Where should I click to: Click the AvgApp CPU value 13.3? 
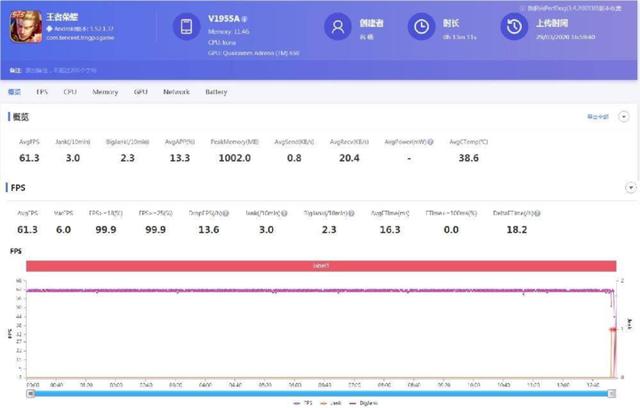[x=180, y=158]
